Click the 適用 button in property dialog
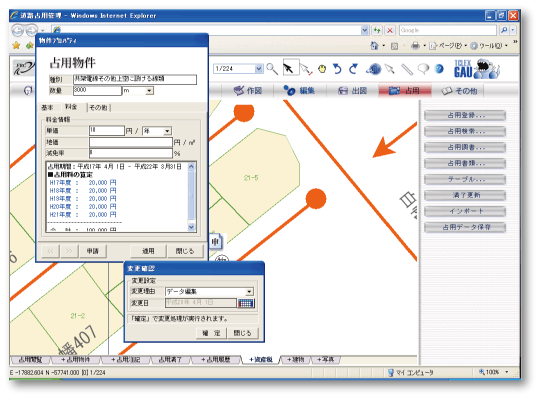This screenshot has width=540, height=399. (148, 251)
